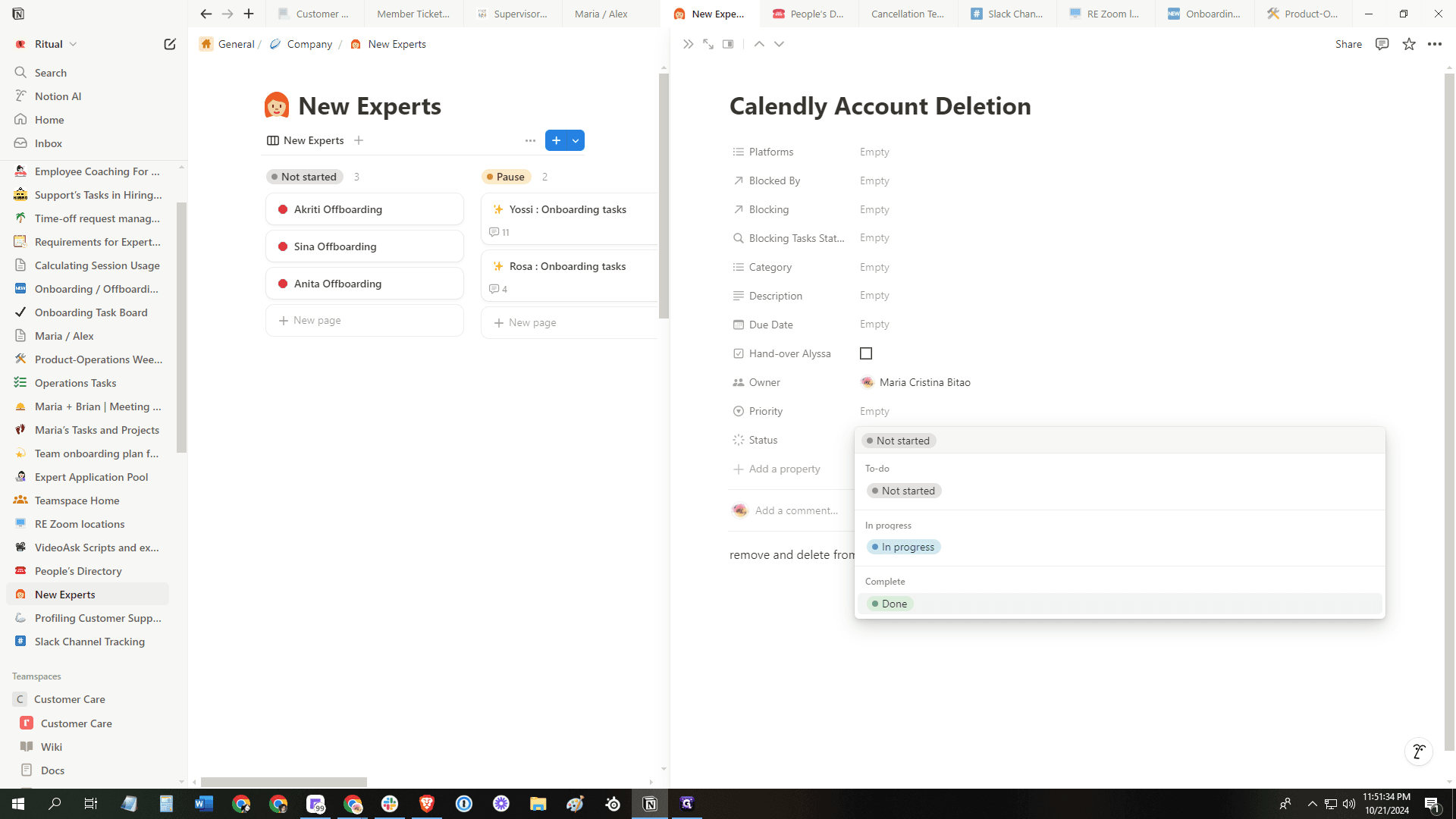Image resolution: width=1456 pixels, height=819 pixels.
Task: Open Brave browser from the taskbar
Action: click(427, 804)
